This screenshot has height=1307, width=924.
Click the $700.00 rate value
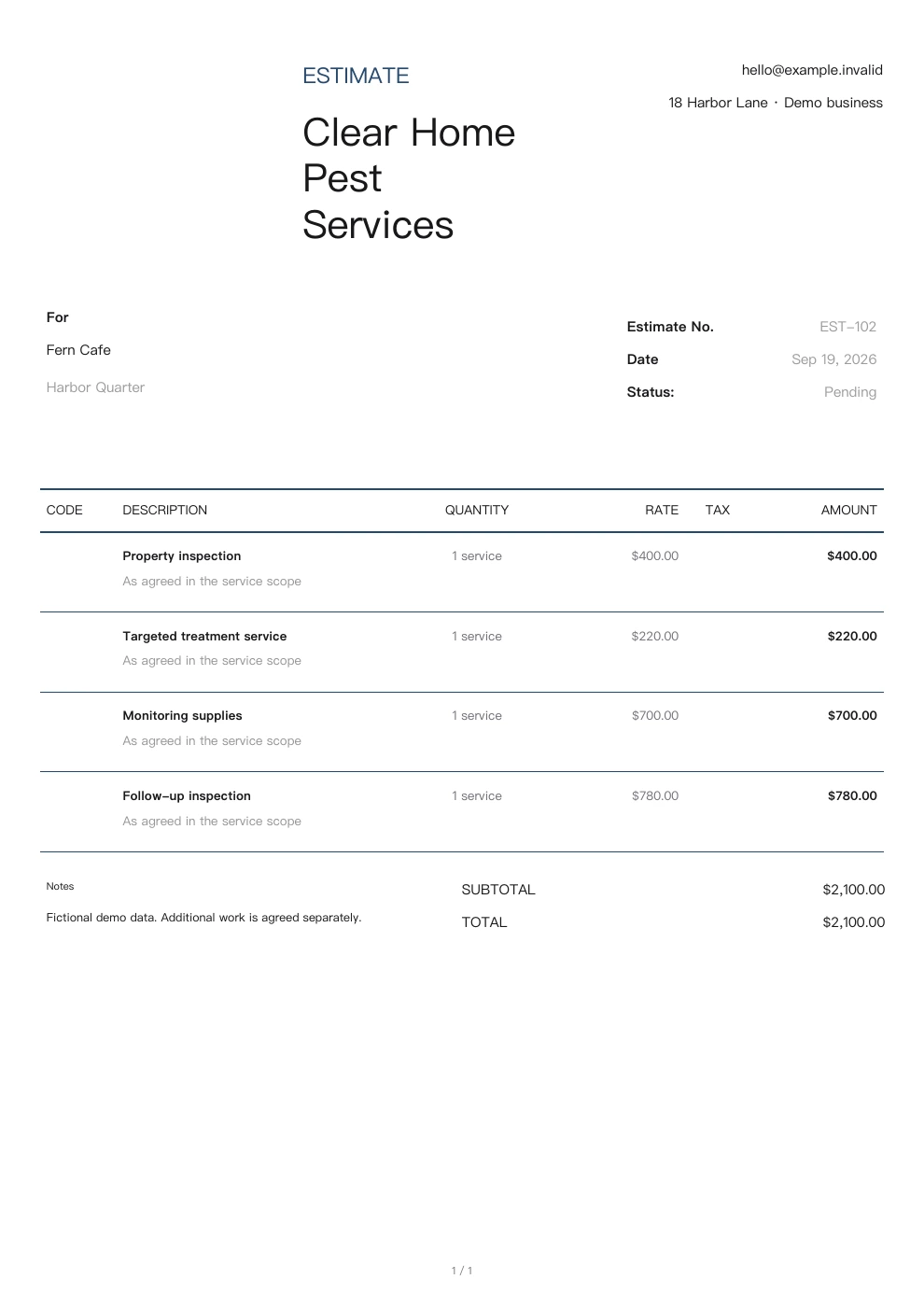[655, 715]
